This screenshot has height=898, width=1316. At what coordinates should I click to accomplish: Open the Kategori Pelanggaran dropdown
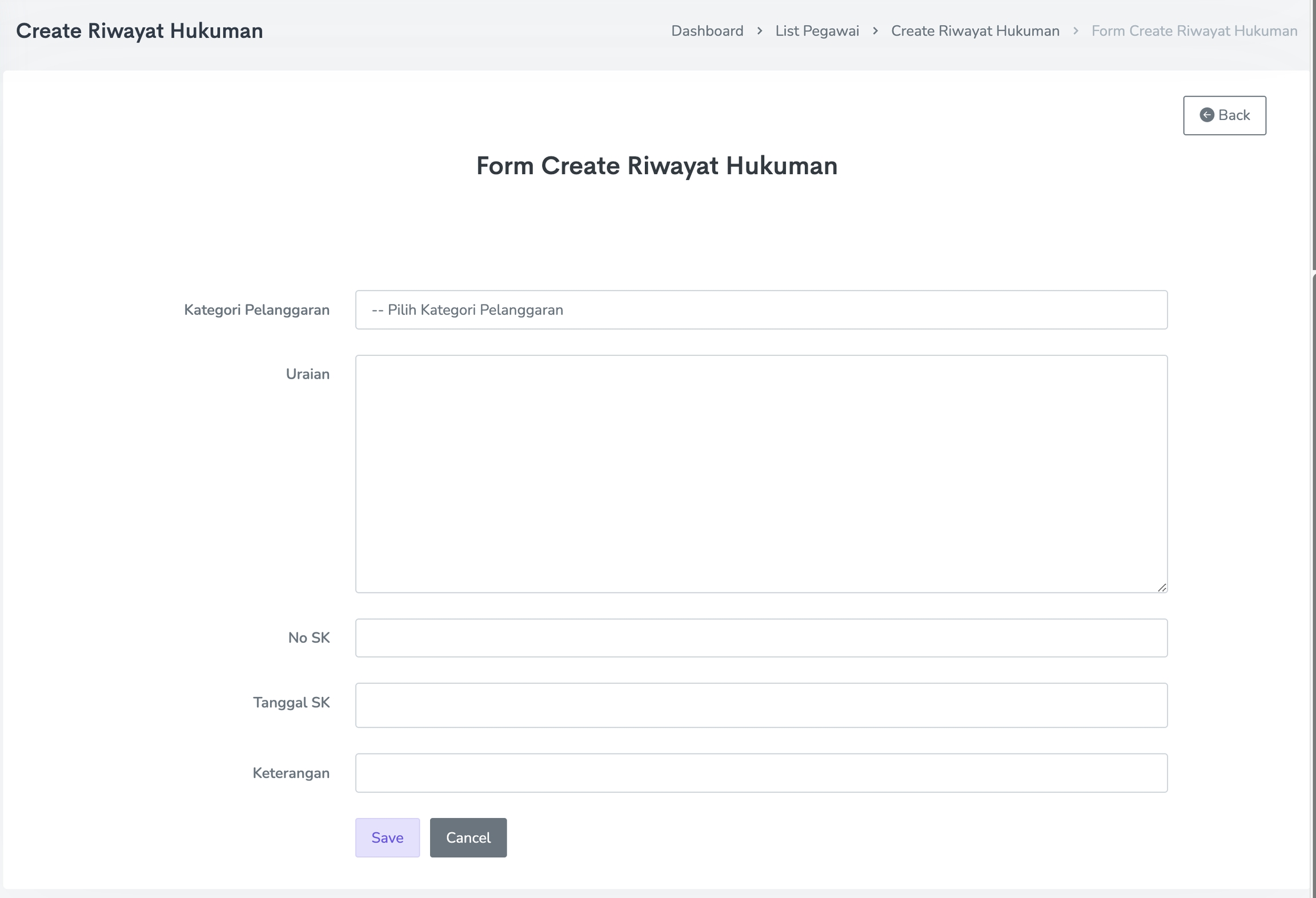761,310
